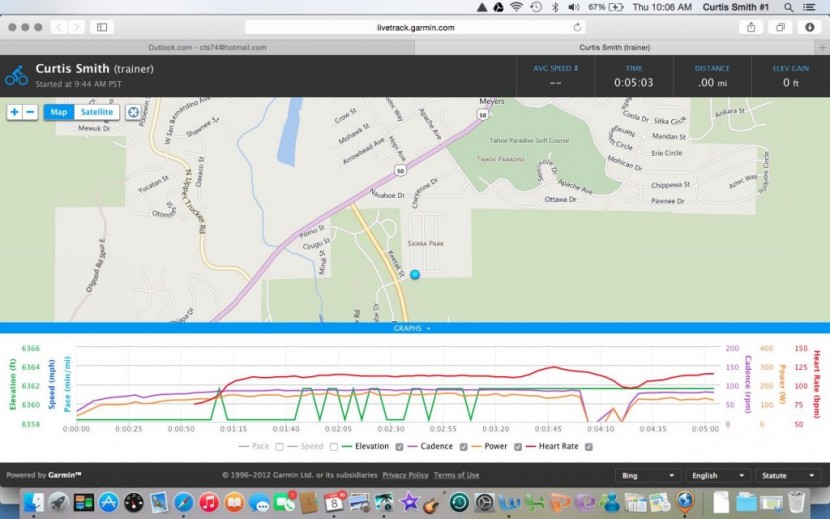
Task: Open the Bing map provider dropdown
Action: [x=647, y=476]
